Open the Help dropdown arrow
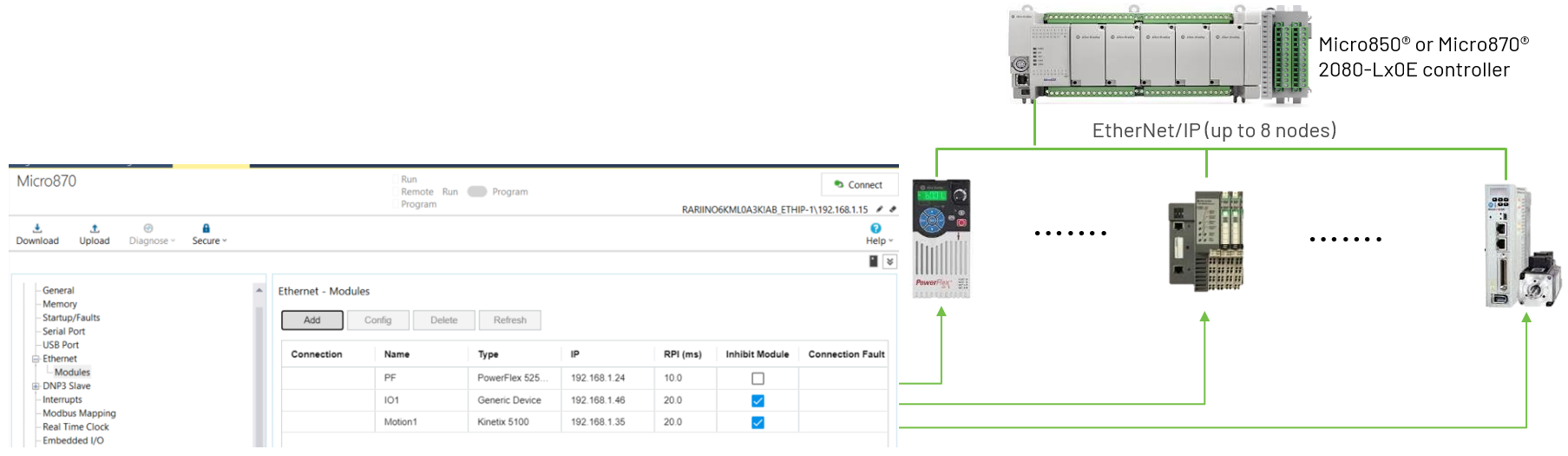Viewport: 1568px width, 456px height. click(x=891, y=241)
